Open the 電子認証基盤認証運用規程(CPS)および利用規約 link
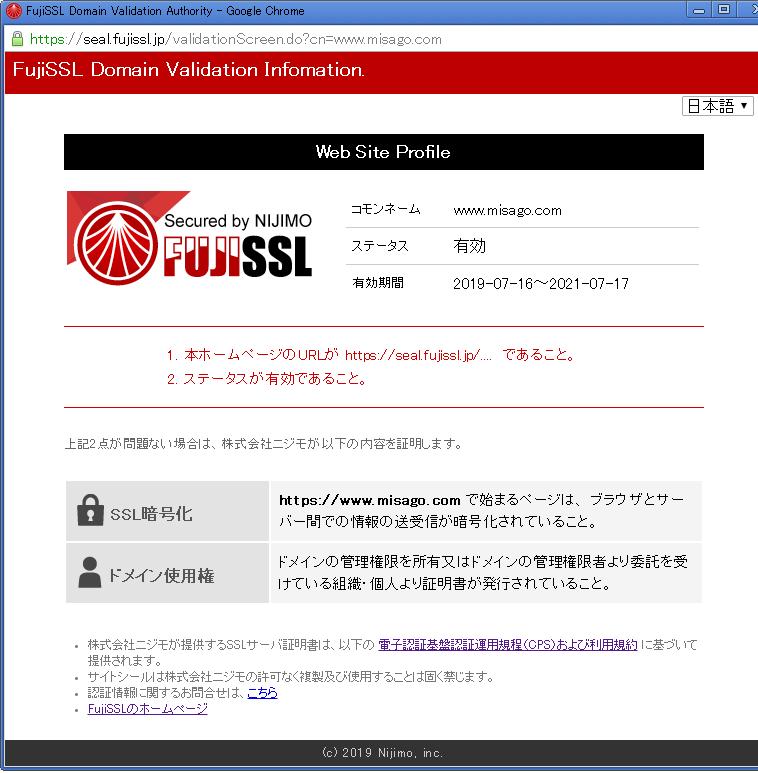This screenshot has width=758, height=773. click(508, 645)
